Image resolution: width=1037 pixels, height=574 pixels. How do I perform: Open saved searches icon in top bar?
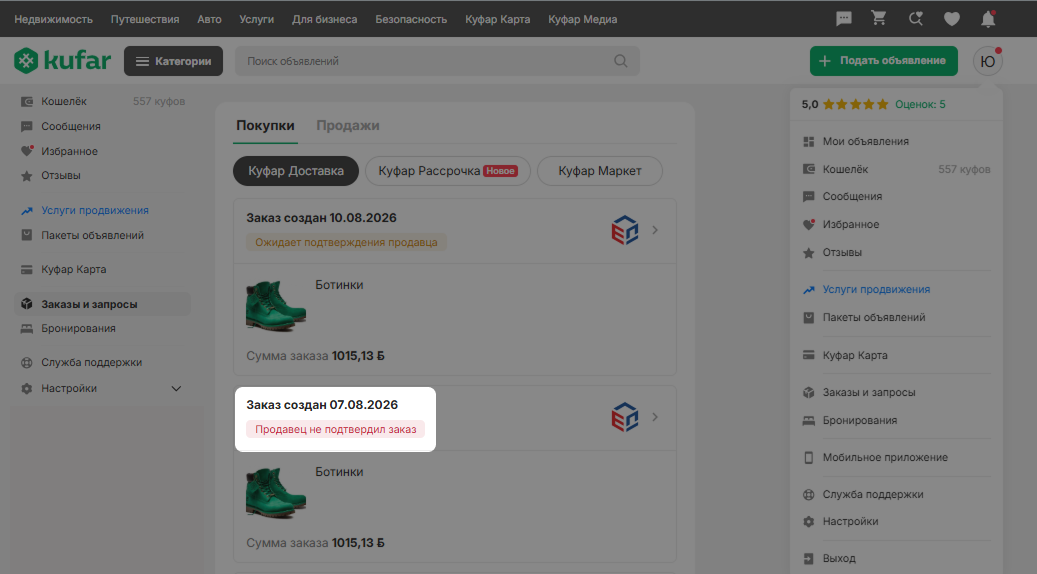pyautogui.click(x=915, y=19)
